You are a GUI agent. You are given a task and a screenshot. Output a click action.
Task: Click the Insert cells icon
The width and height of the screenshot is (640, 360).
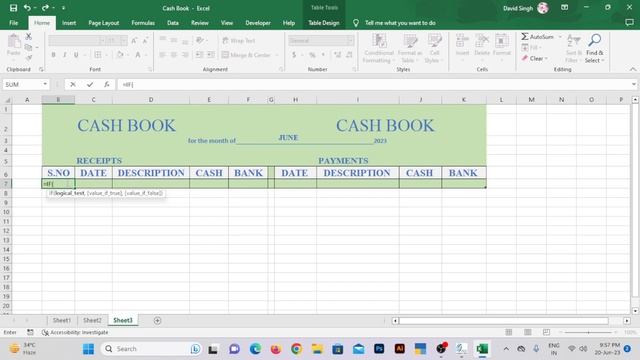tap(462, 41)
